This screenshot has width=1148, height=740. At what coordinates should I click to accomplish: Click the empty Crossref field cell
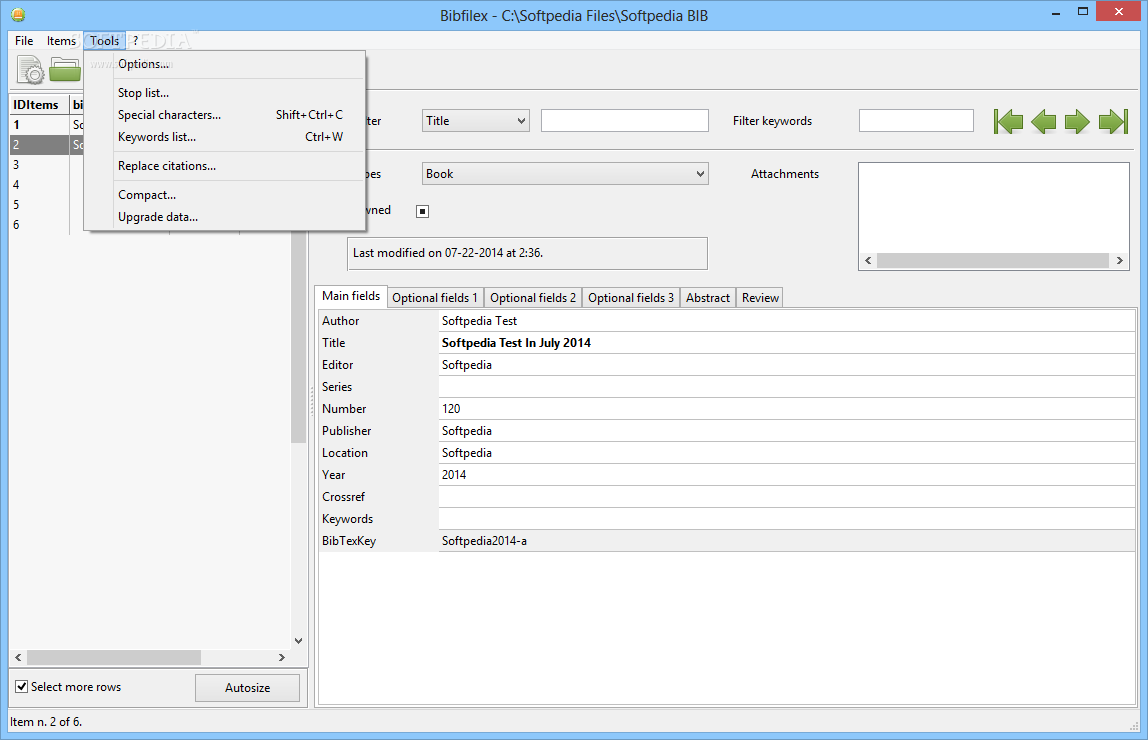pos(786,496)
